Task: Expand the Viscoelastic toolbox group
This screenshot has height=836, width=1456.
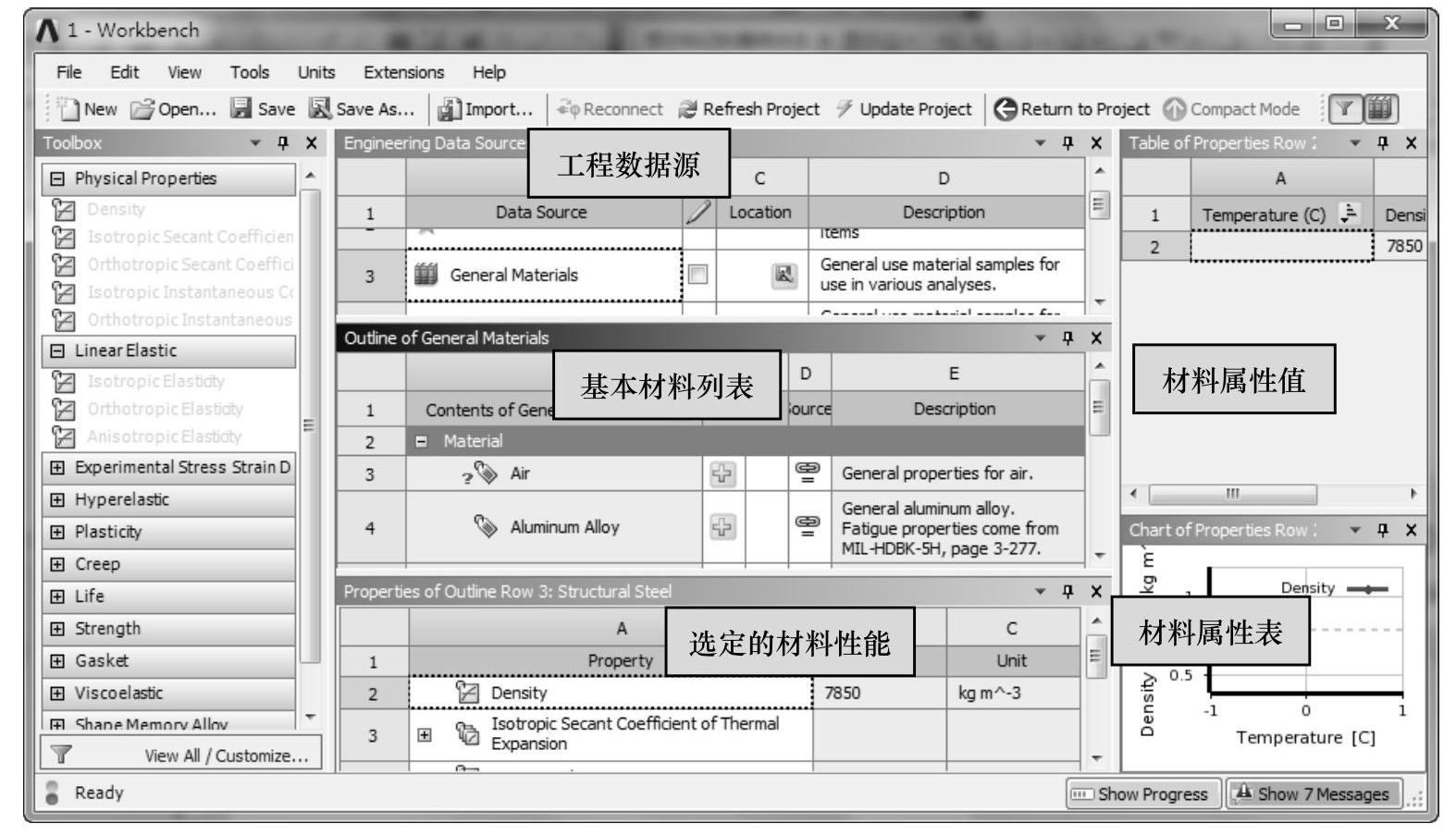Action: (57, 694)
